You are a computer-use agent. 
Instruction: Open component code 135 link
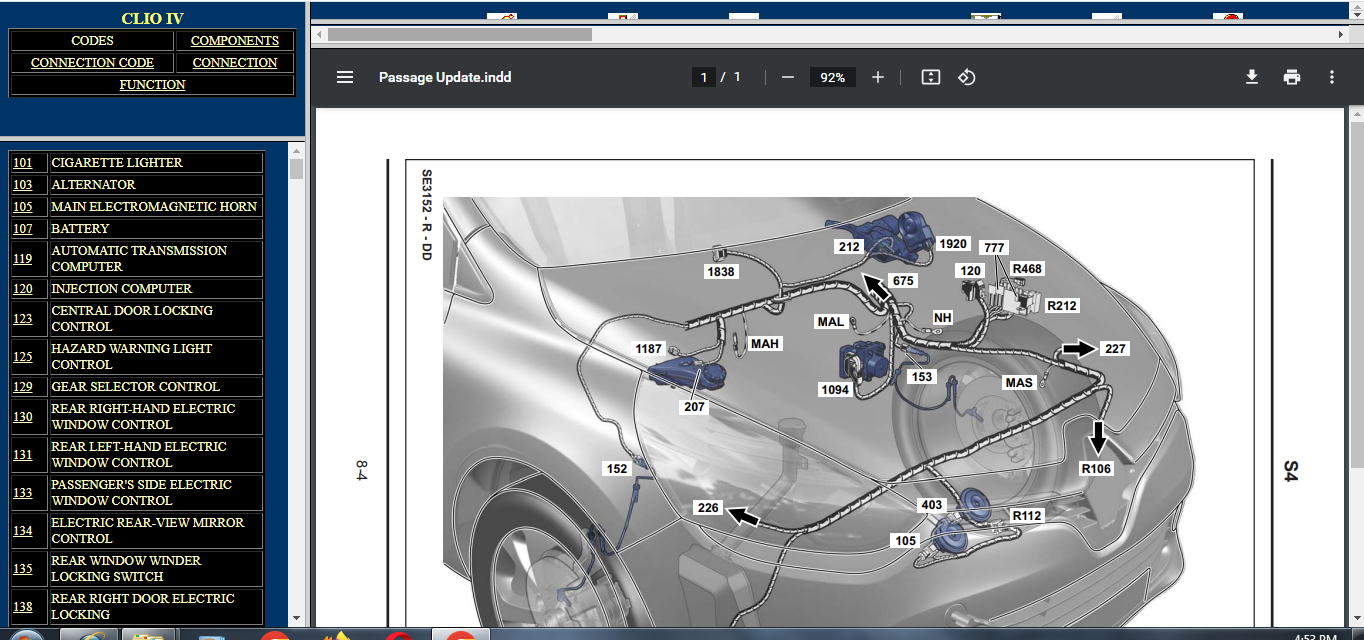click(x=23, y=568)
